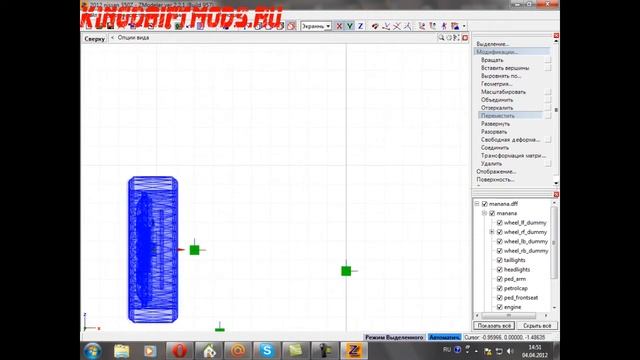Expand the Геометрия submenu
640x360 pixels.
coord(496,84)
